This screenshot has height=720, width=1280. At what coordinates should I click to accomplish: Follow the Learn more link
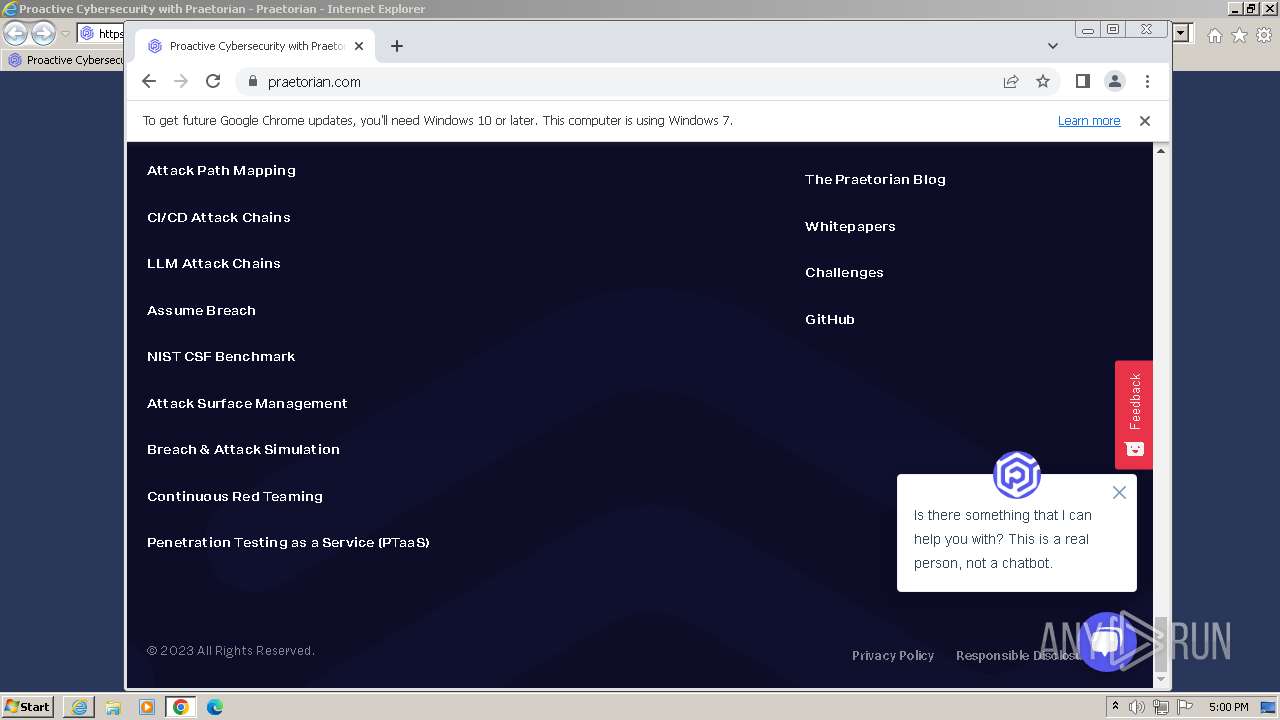1089,121
